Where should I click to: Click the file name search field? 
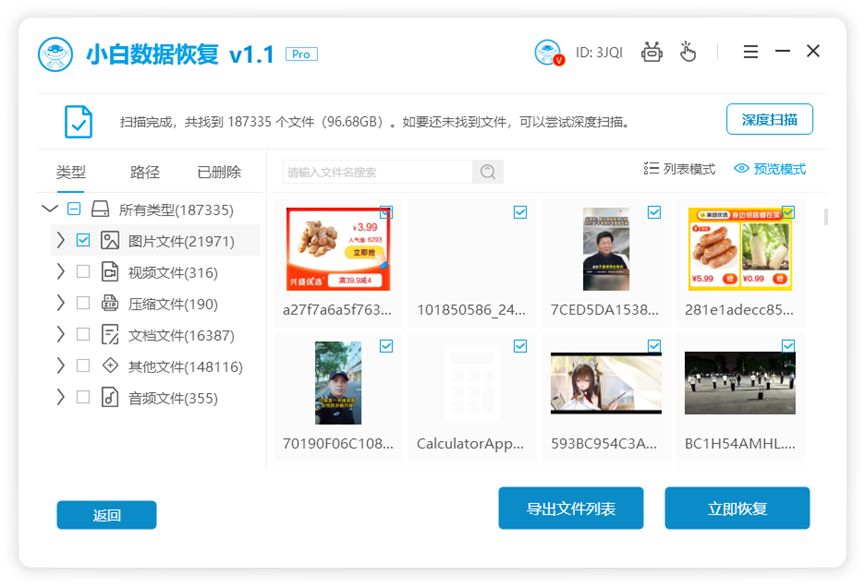pos(378,172)
